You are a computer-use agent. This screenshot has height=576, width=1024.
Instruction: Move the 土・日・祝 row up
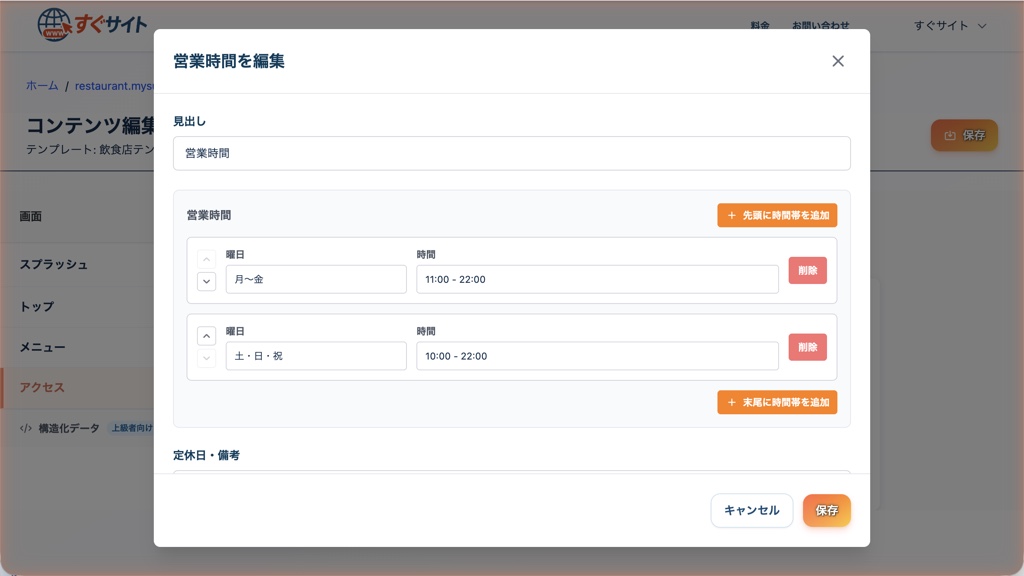pos(206,336)
